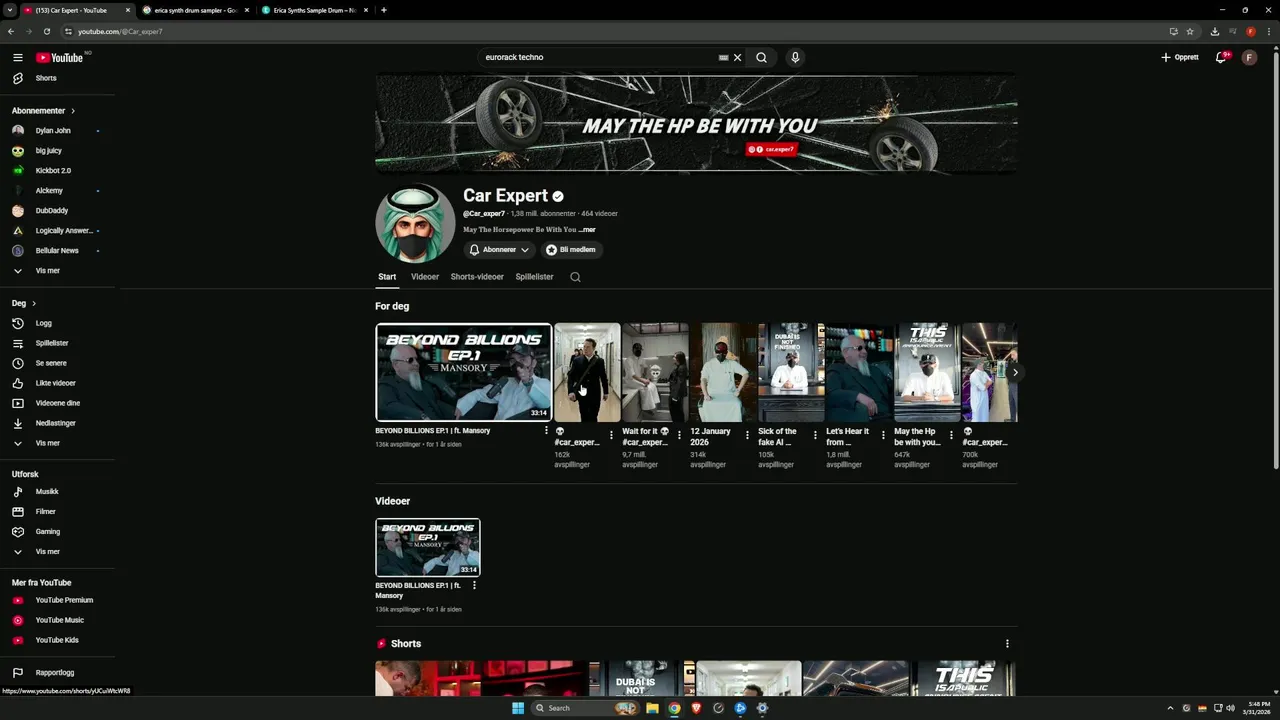Open Videoene dine in the sidebar
Image resolution: width=1280 pixels, height=720 pixels.
coord(58,403)
